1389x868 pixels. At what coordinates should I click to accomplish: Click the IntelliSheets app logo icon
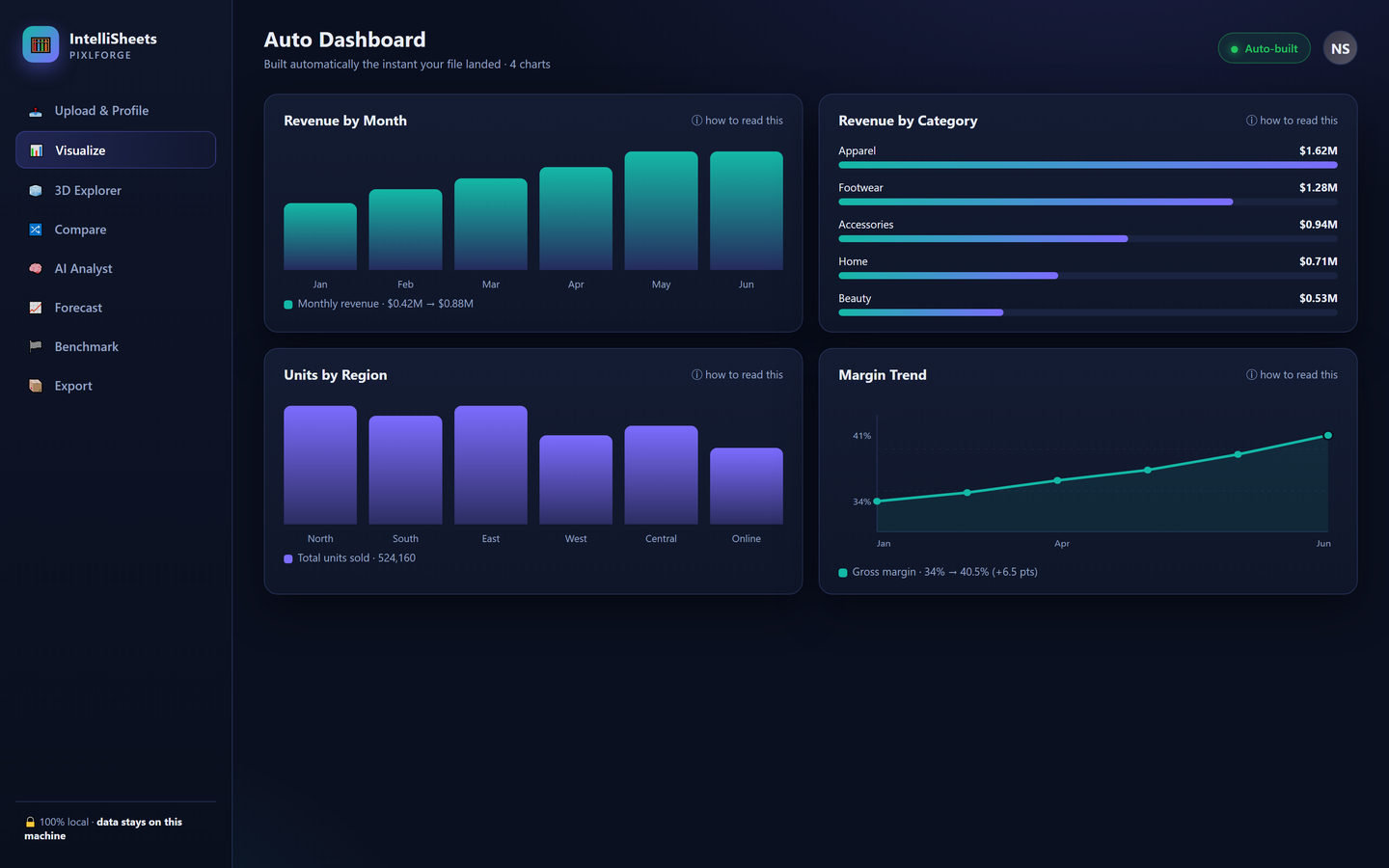(41, 44)
